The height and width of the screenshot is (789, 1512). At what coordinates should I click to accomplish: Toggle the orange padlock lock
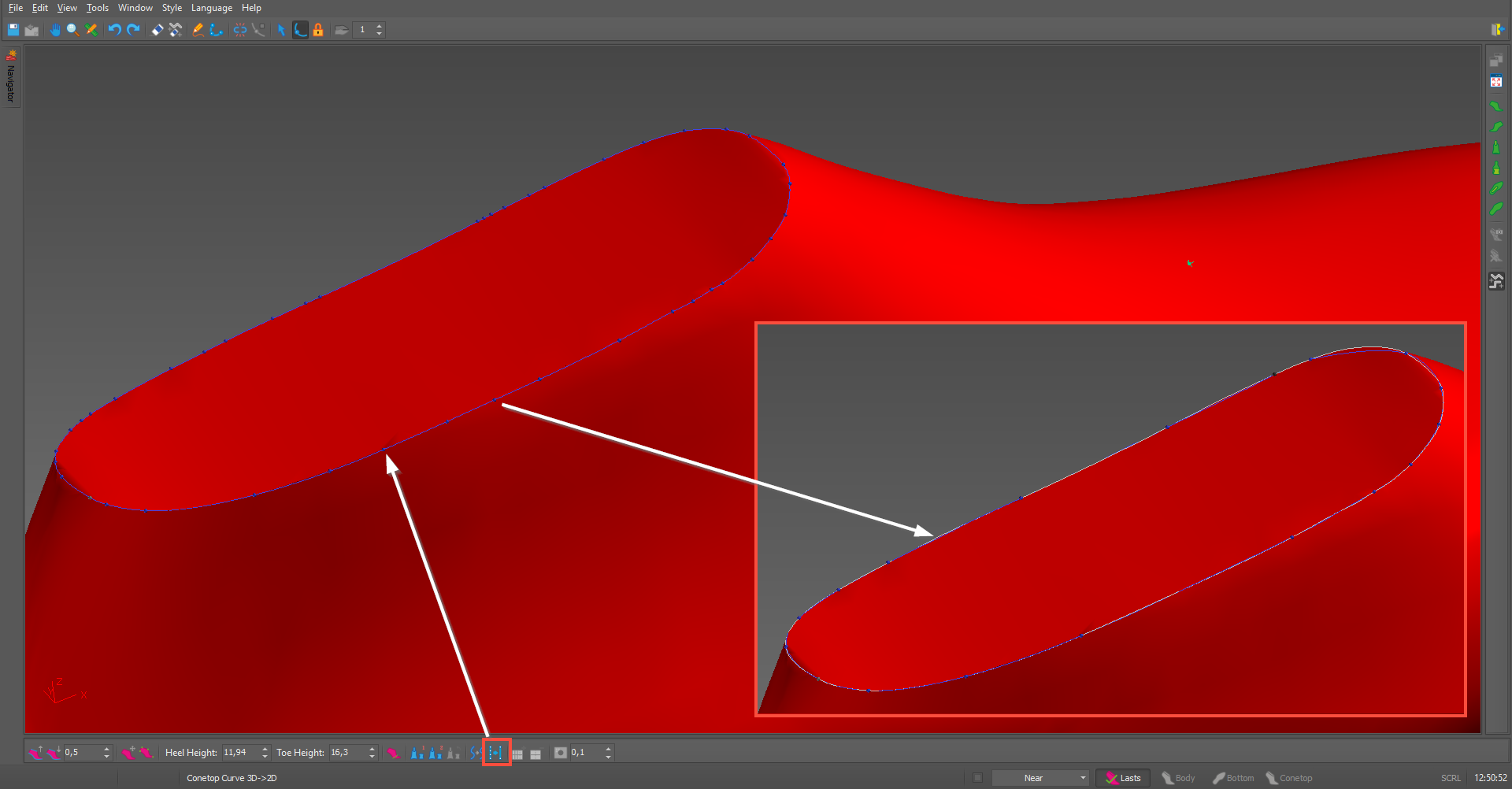pyautogui.click(x=318, y=30)
